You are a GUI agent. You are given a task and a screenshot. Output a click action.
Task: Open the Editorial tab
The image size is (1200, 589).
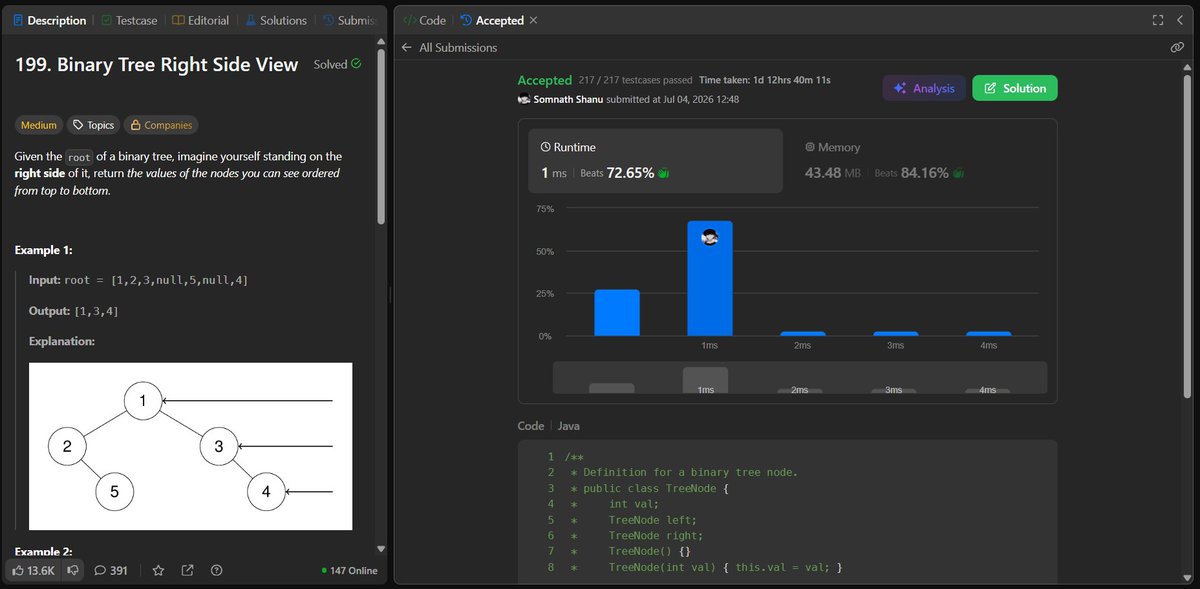[200, 20]
